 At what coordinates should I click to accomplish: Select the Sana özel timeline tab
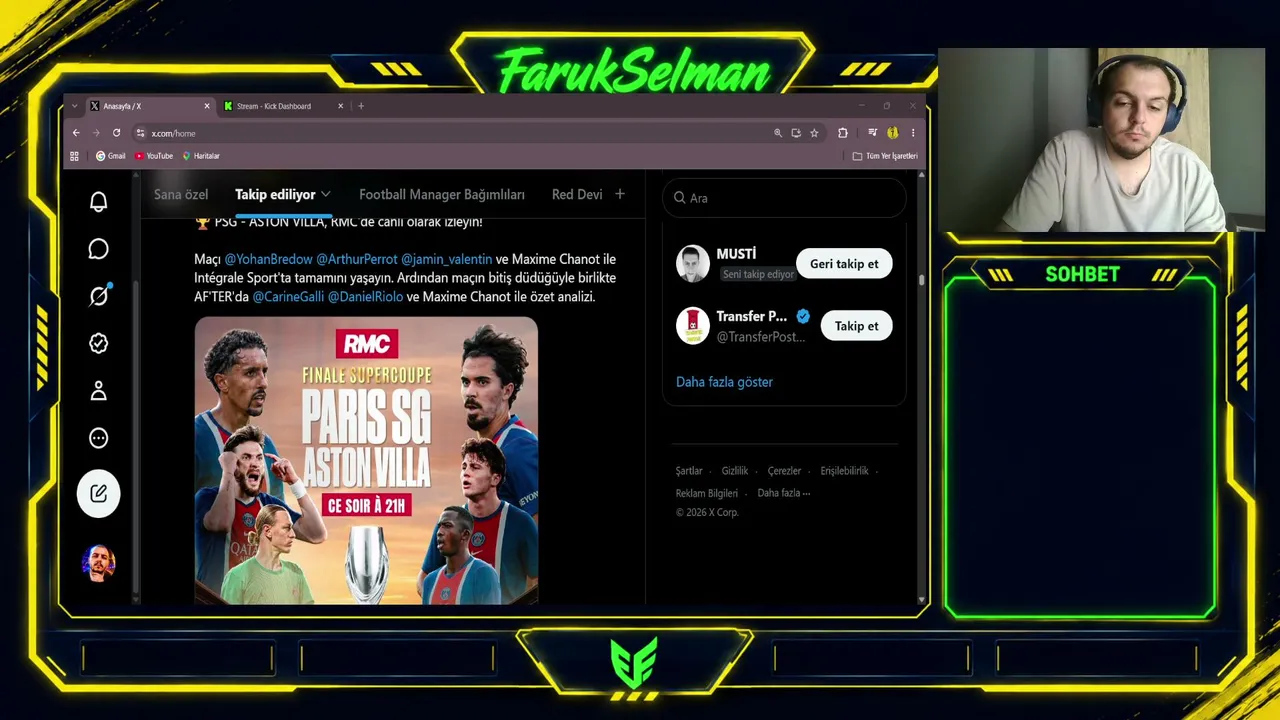pyautogui.click(x=181, y=194)
